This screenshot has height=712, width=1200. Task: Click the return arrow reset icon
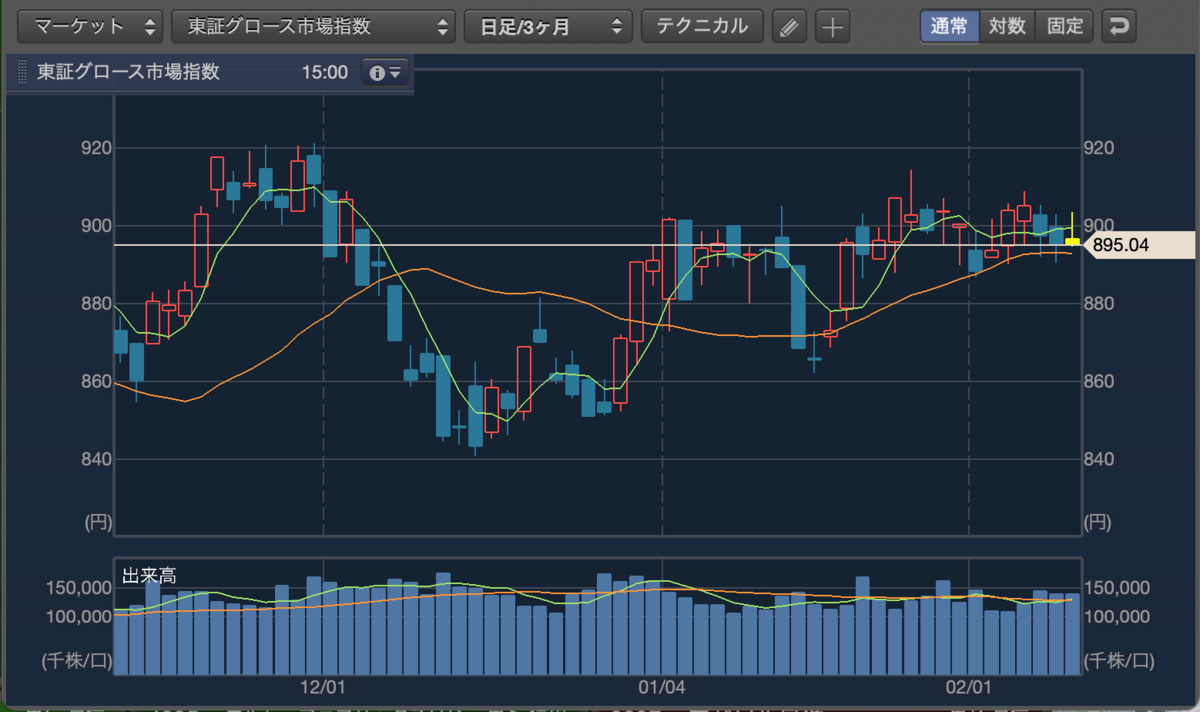(1120, 27)
